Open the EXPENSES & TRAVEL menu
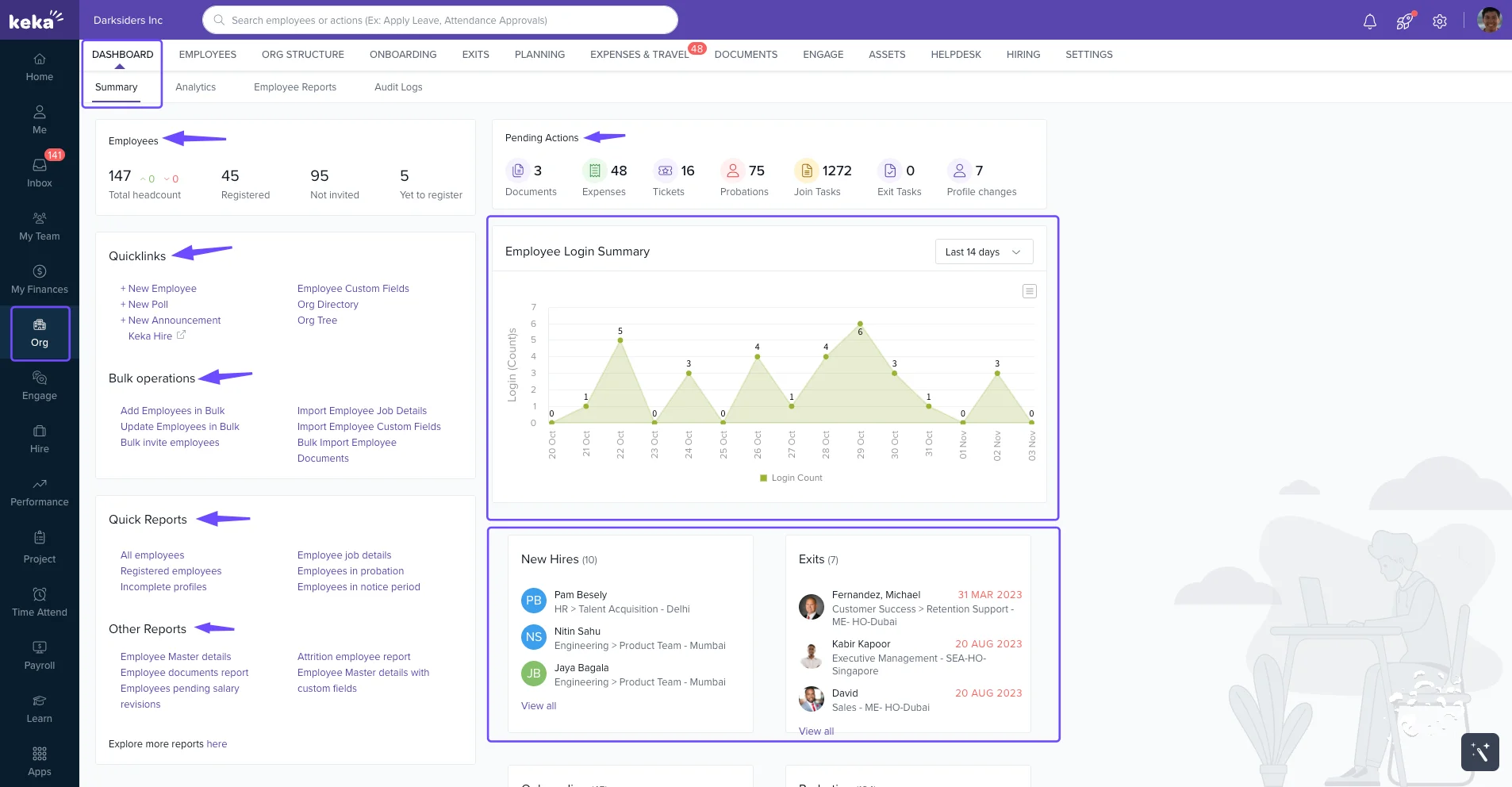Viewport: 1512px width, 787px height. pos(639,55)
